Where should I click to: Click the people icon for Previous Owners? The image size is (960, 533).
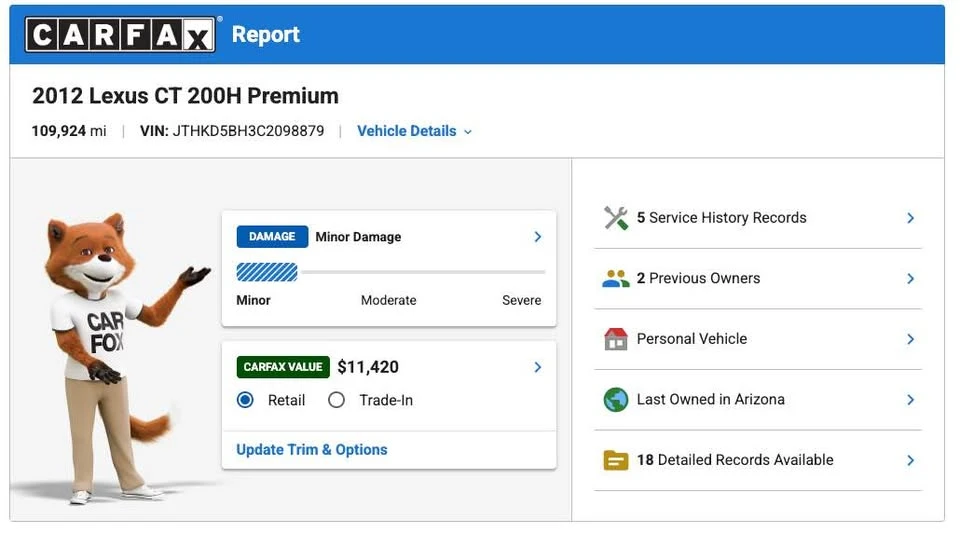point(616,278)
